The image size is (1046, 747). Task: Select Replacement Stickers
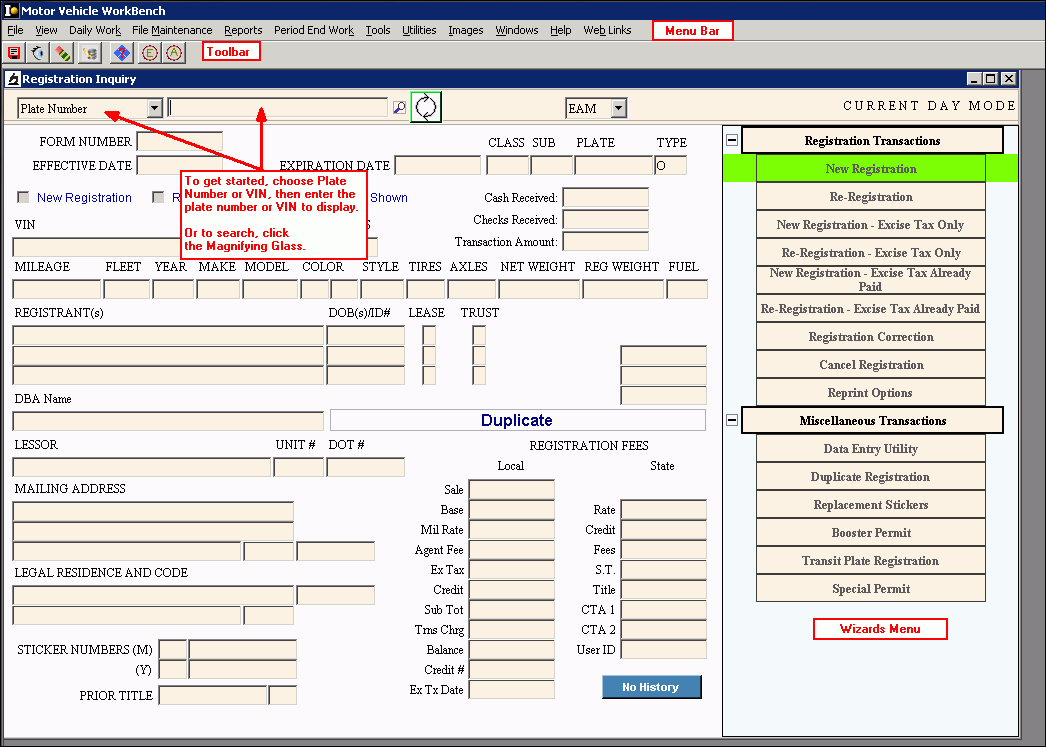coord(871,505)
